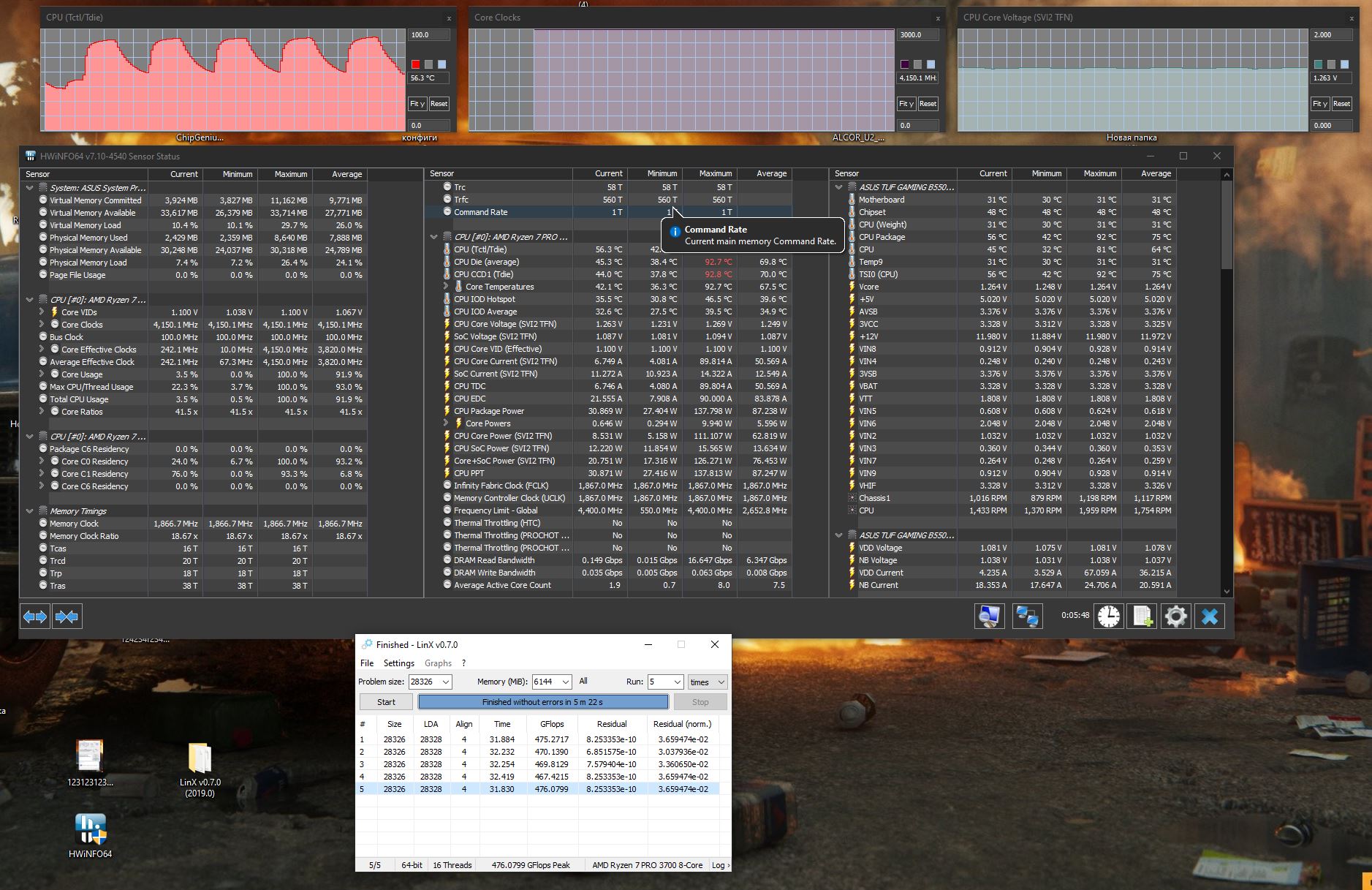Click Reset in the CPU Core Voltage graph
The image size is (1372, 890).
[1341, 104]
